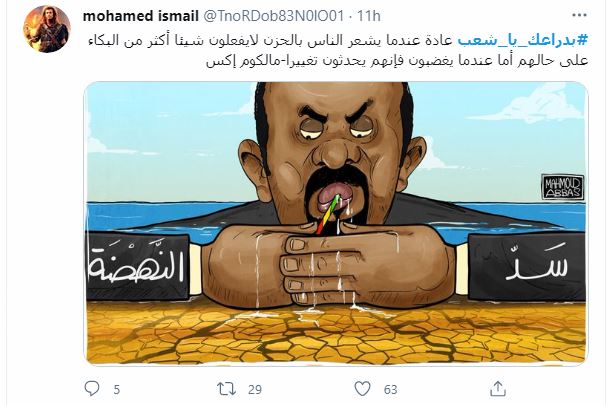The width and height of the screenshot is (610, 405).
Task: Click the سد label on the right sleeve
Action: pos(537,263)
